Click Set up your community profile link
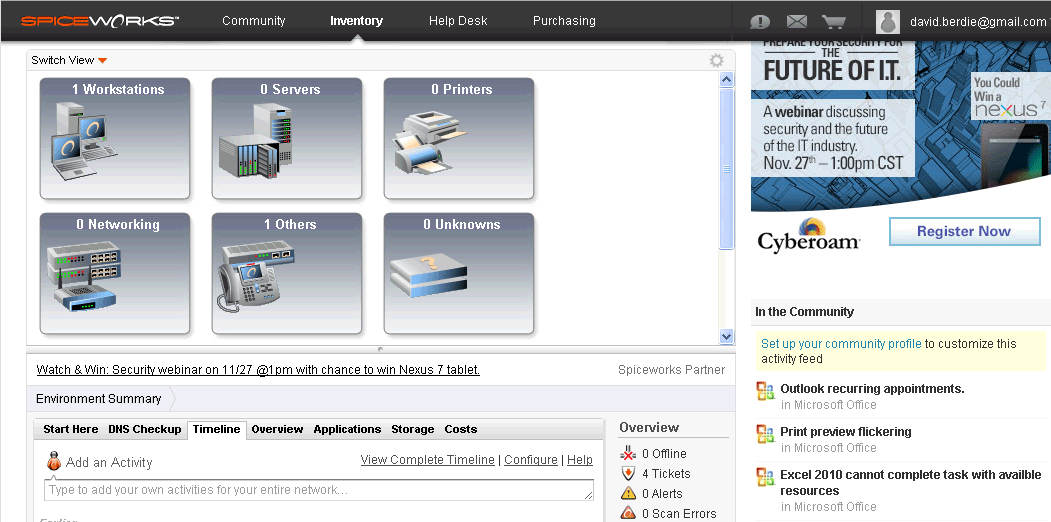1051x522 pixels. point(841,344)
